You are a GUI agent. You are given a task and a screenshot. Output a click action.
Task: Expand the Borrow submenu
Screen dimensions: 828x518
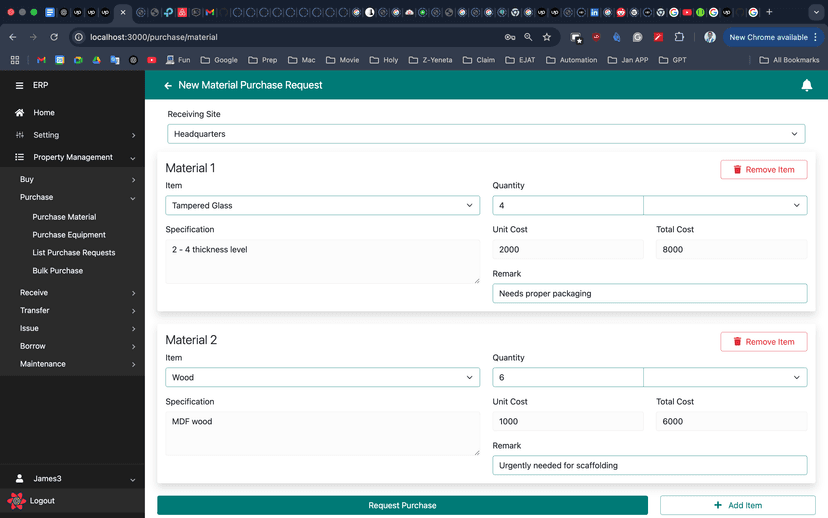(x=72, y=346)
